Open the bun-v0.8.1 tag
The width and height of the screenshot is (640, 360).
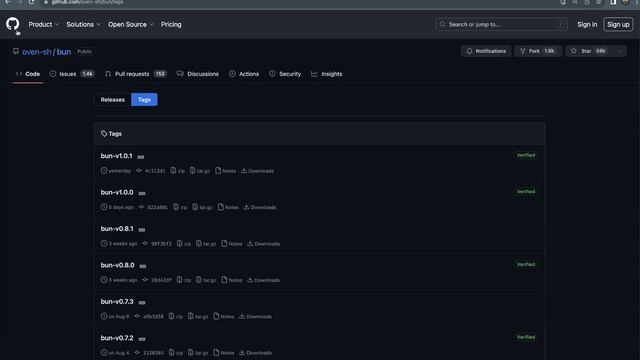[x=117, y=229]
